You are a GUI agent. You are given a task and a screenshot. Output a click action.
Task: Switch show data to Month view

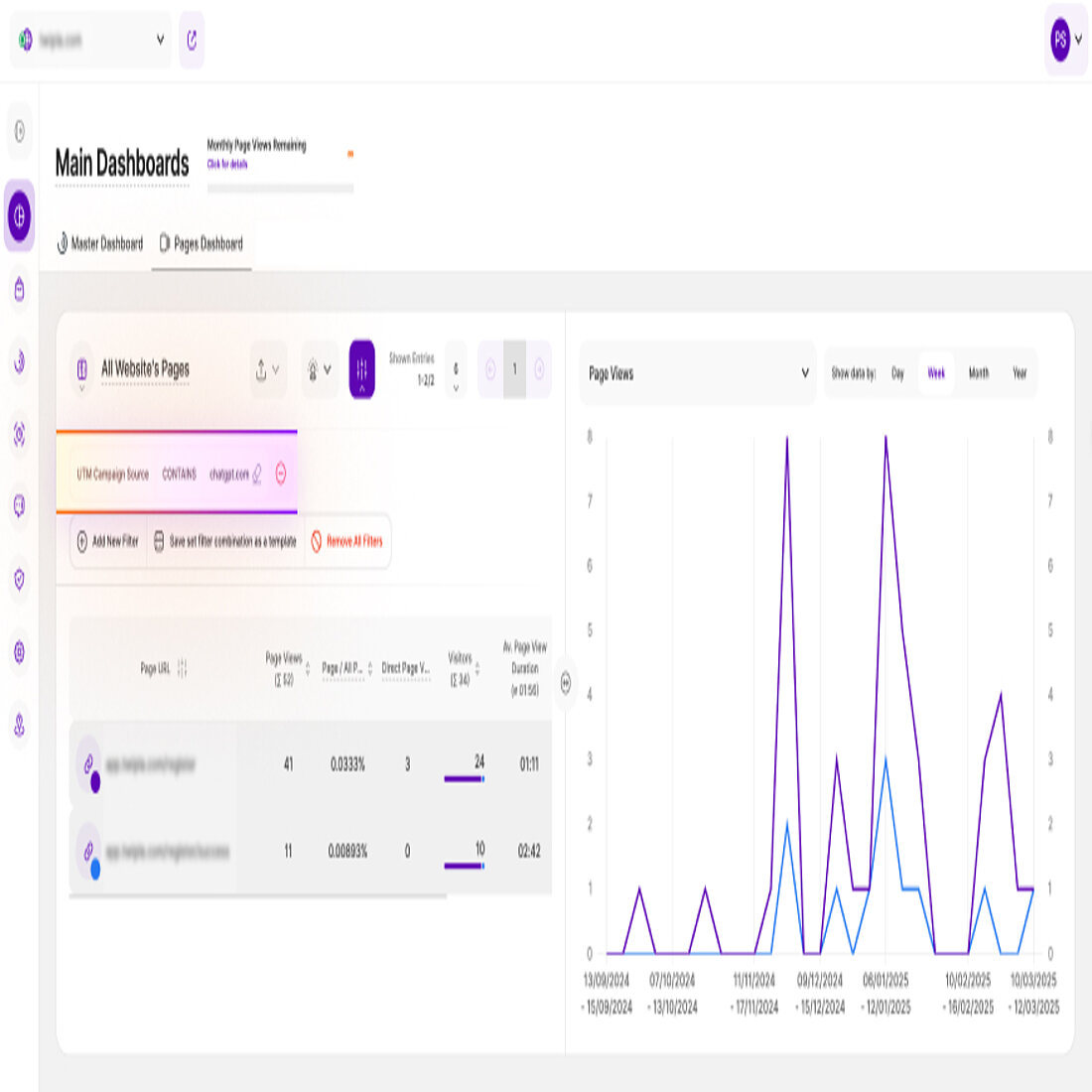pos(979,374)
